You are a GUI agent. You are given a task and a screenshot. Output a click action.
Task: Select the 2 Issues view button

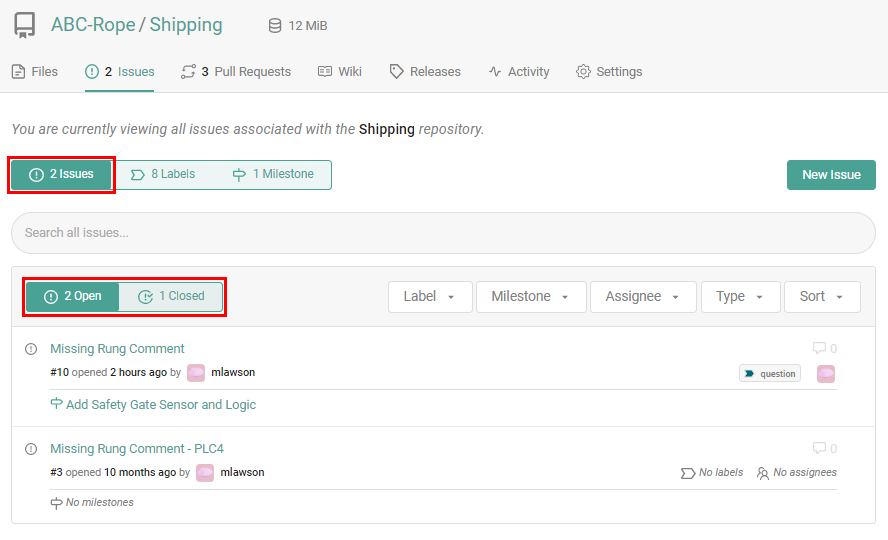(62, 175)
